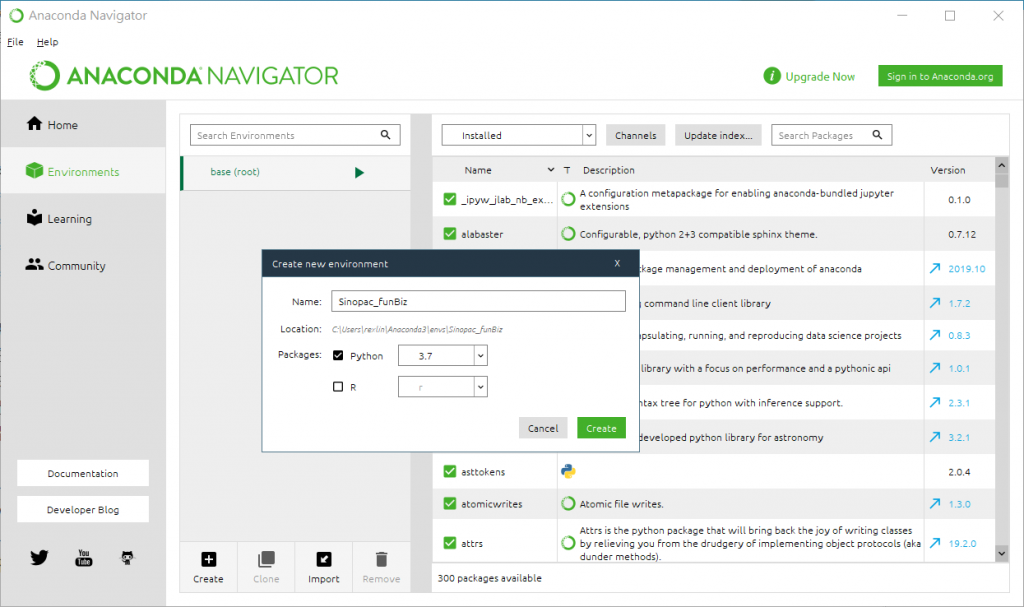Switch to the Environments section

pos(83,171)
